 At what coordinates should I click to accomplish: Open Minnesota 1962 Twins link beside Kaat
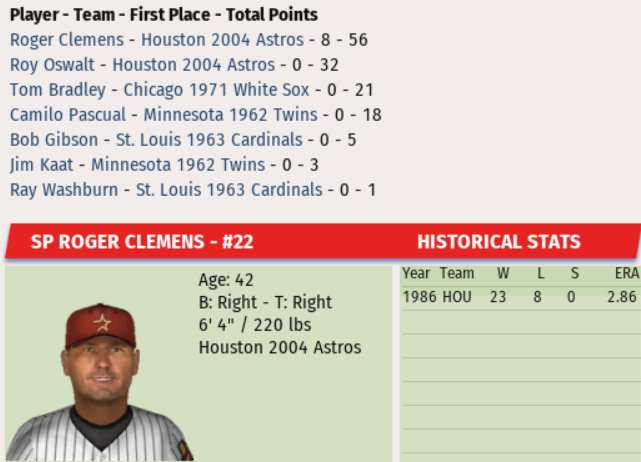point(179,165)
